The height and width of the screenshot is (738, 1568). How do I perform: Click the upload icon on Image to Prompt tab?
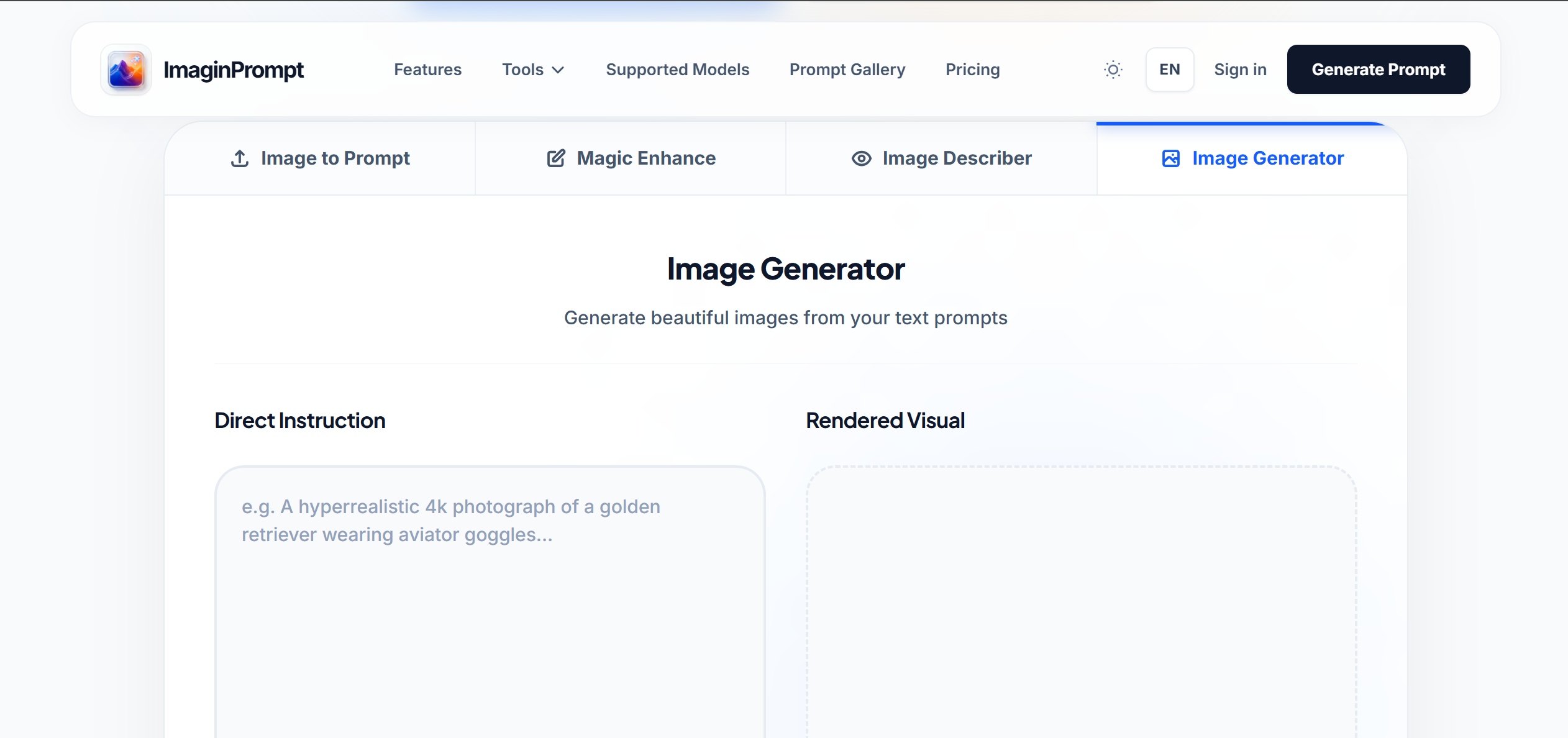(x=239, y=158)
